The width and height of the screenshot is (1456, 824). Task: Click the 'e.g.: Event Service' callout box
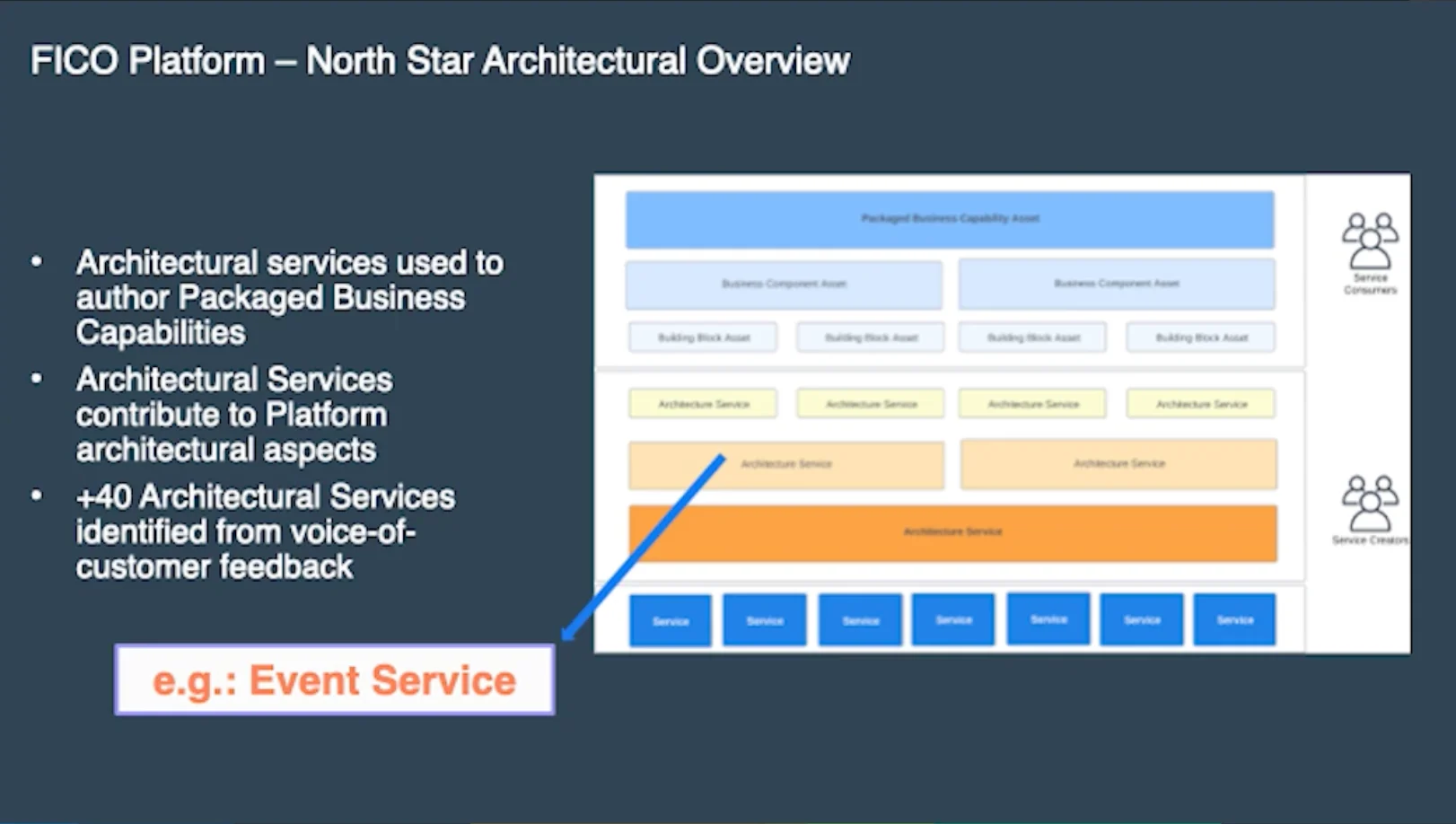pos(335,679)
